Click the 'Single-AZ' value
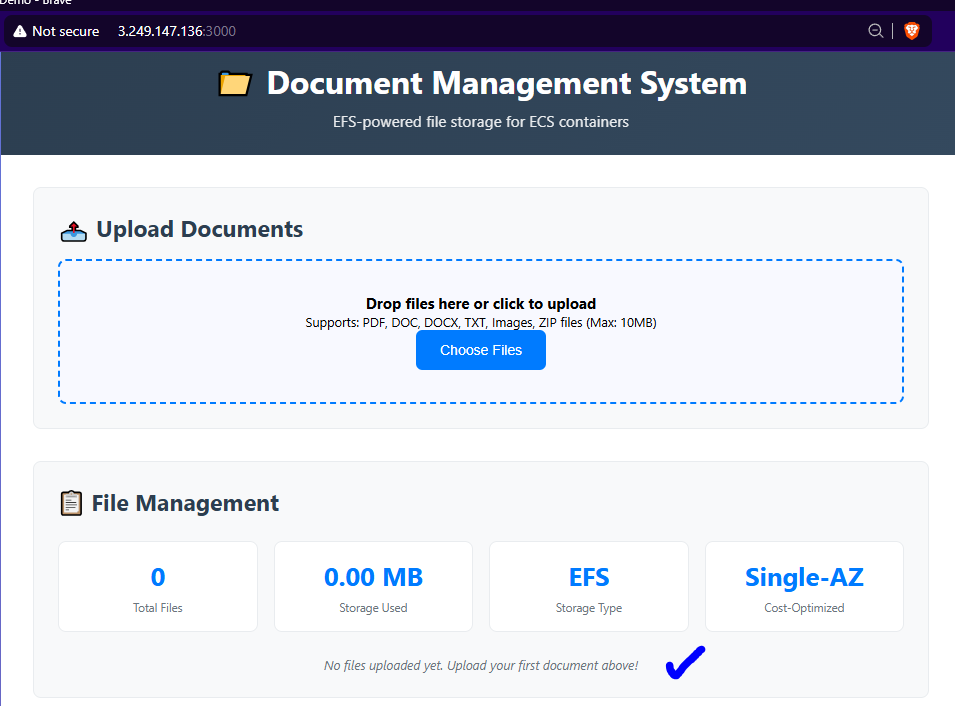 (804, 577)
